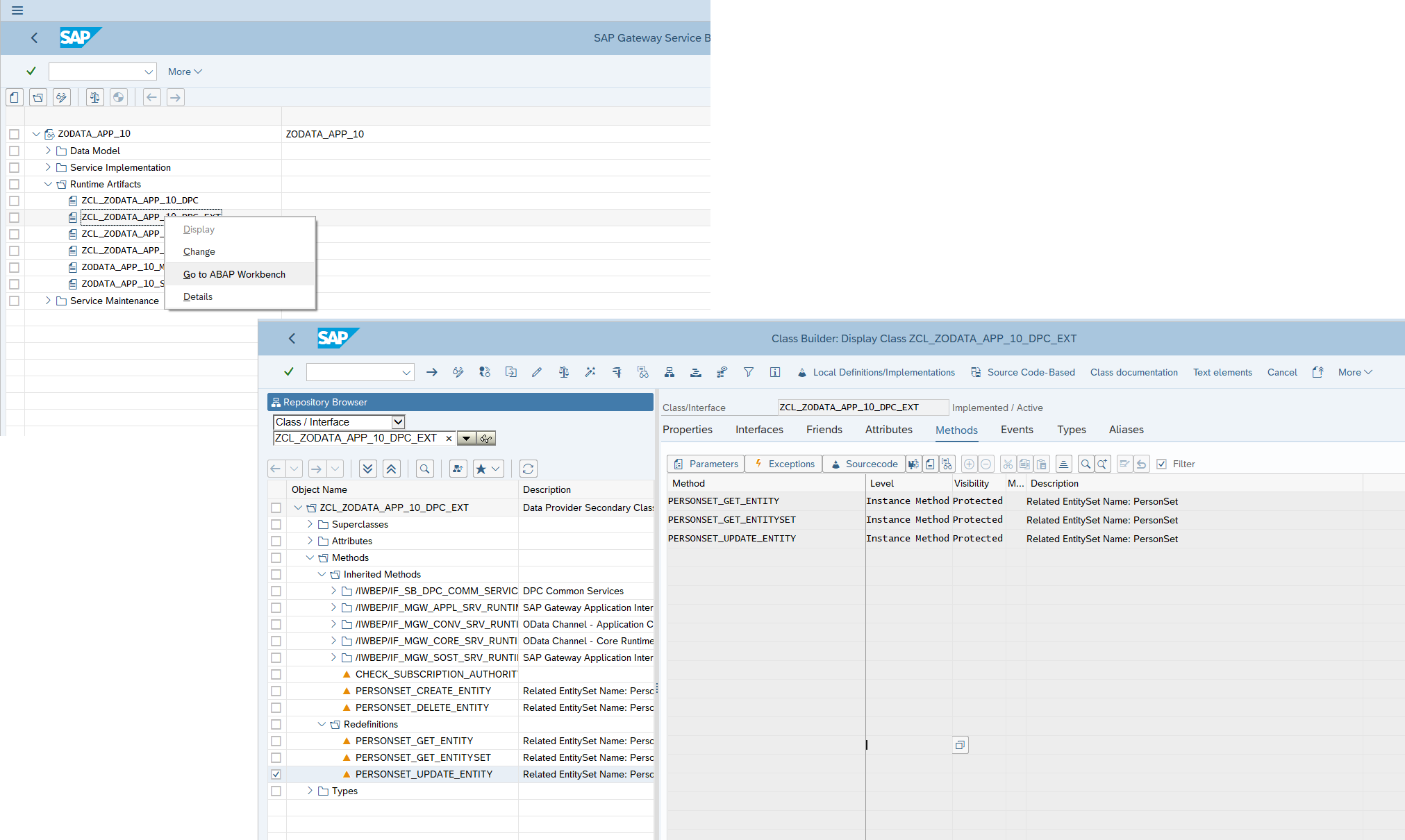
Task: Click the Refresh icon in Repository Browser
Action: tap(529, 469)
